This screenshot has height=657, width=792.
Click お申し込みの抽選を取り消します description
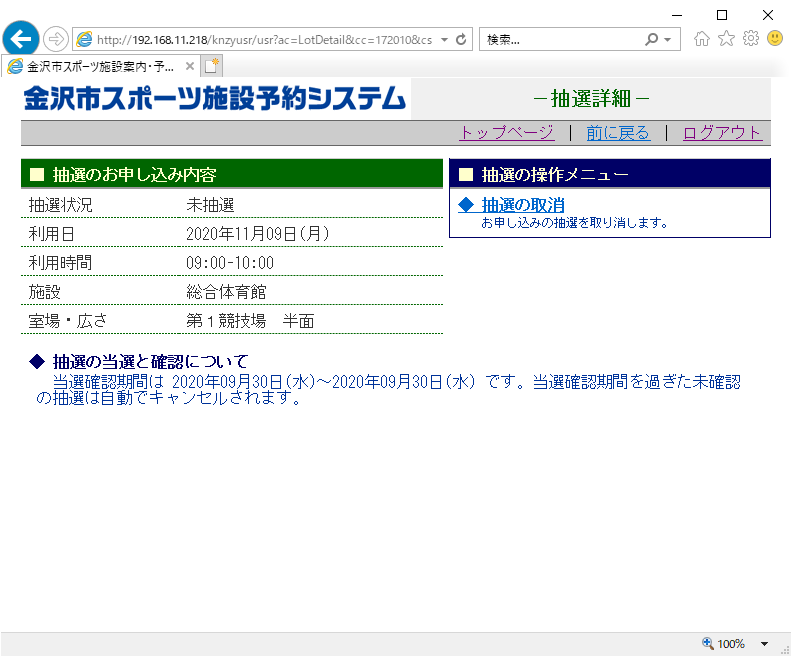pos(575,223)
